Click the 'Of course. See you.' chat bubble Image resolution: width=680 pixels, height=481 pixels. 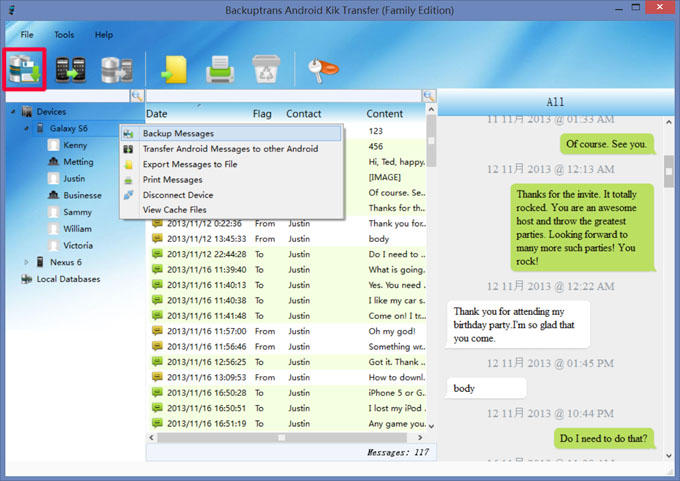coord(606,144)
